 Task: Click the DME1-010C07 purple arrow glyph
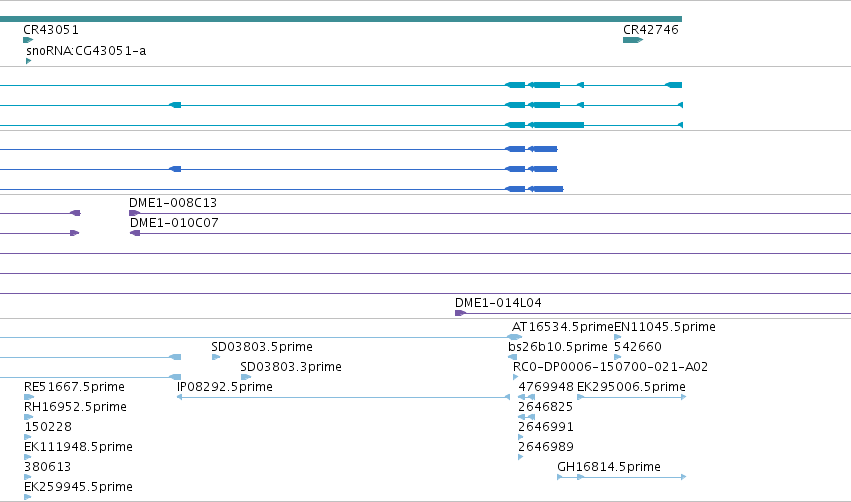pos(135,233)
